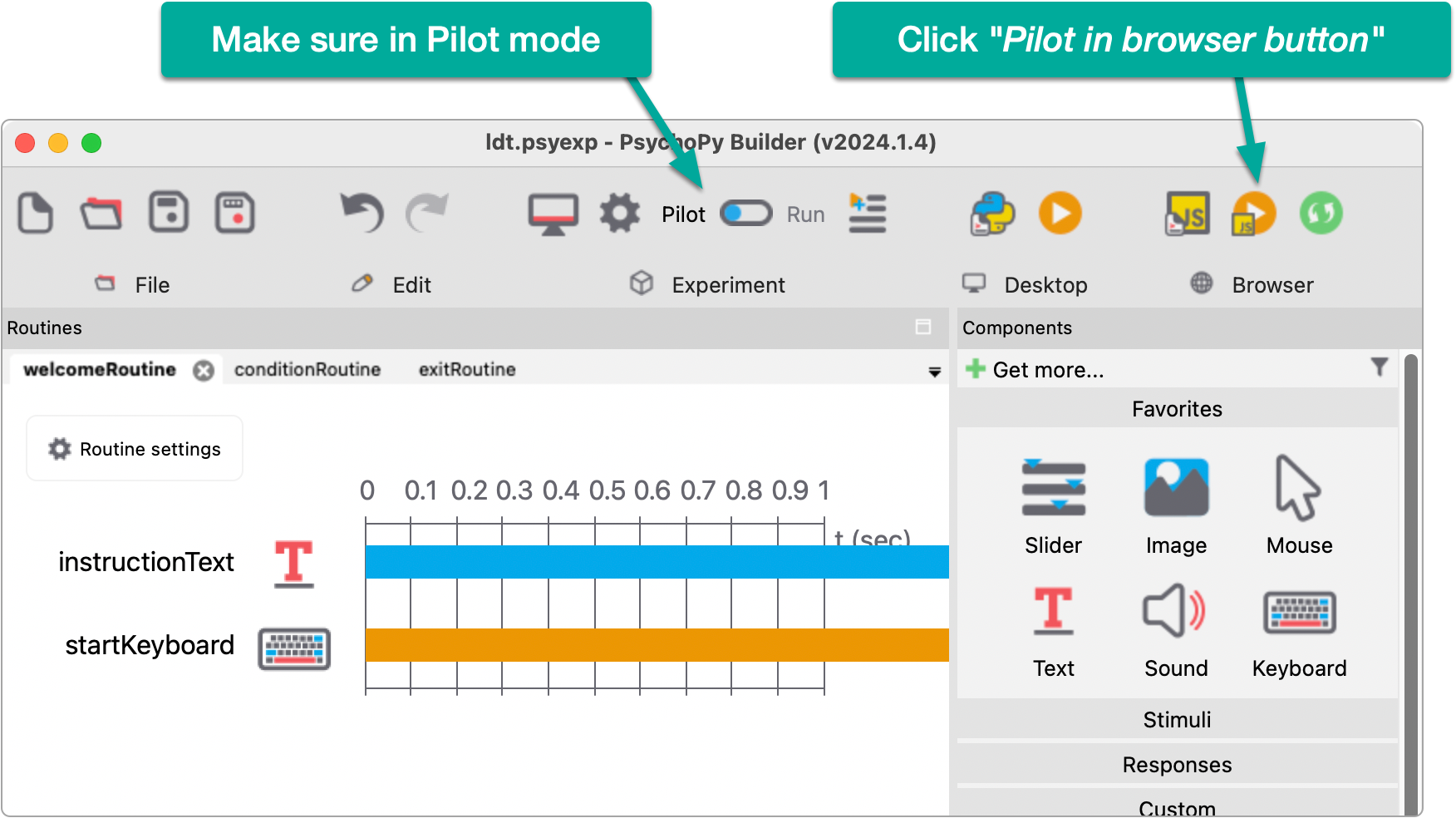Open the Experiment toolbar section
The height and width of the screenshot is (818, 1456).
(x=707, y=284)
